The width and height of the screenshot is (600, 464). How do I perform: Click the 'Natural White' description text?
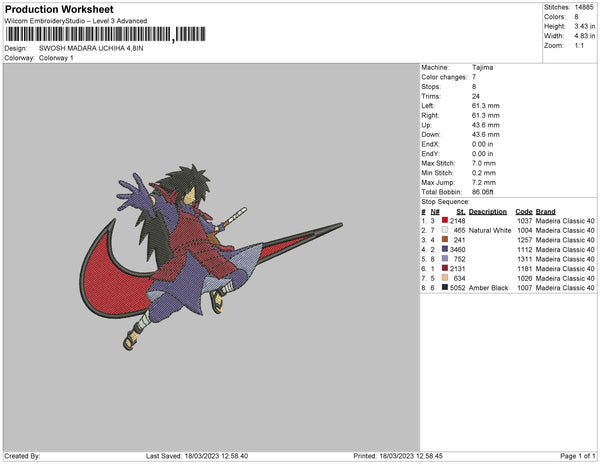click(x=490, y=230)
